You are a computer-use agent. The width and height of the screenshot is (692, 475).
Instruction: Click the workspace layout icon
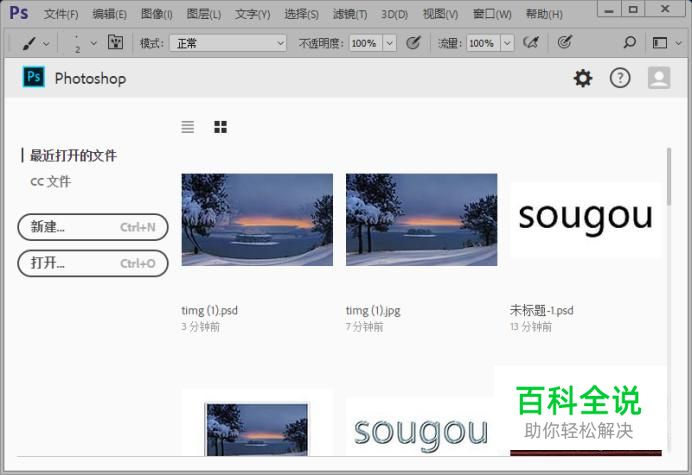point(660,43)
